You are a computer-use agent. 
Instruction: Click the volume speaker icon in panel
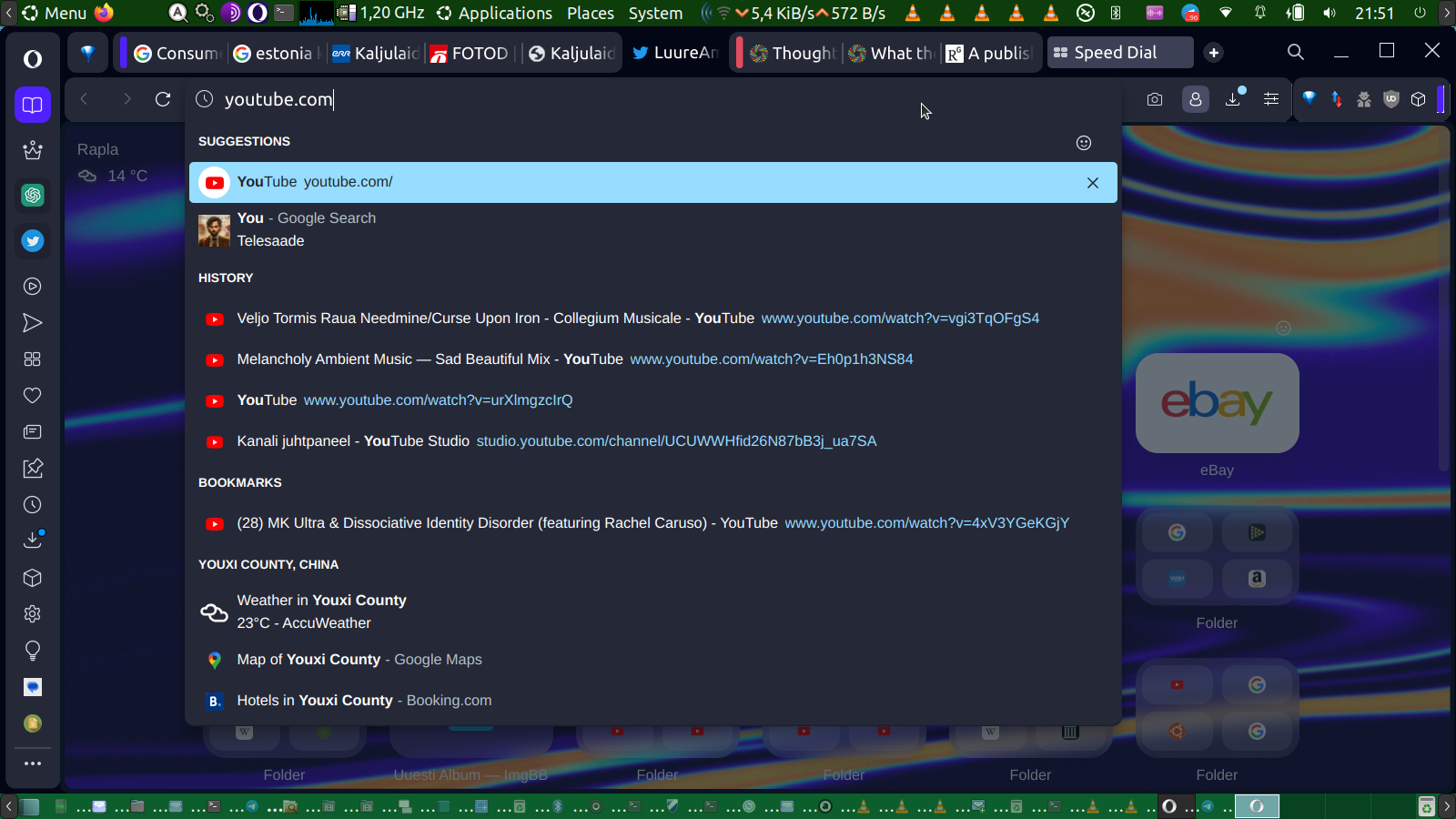(1330, 13)
